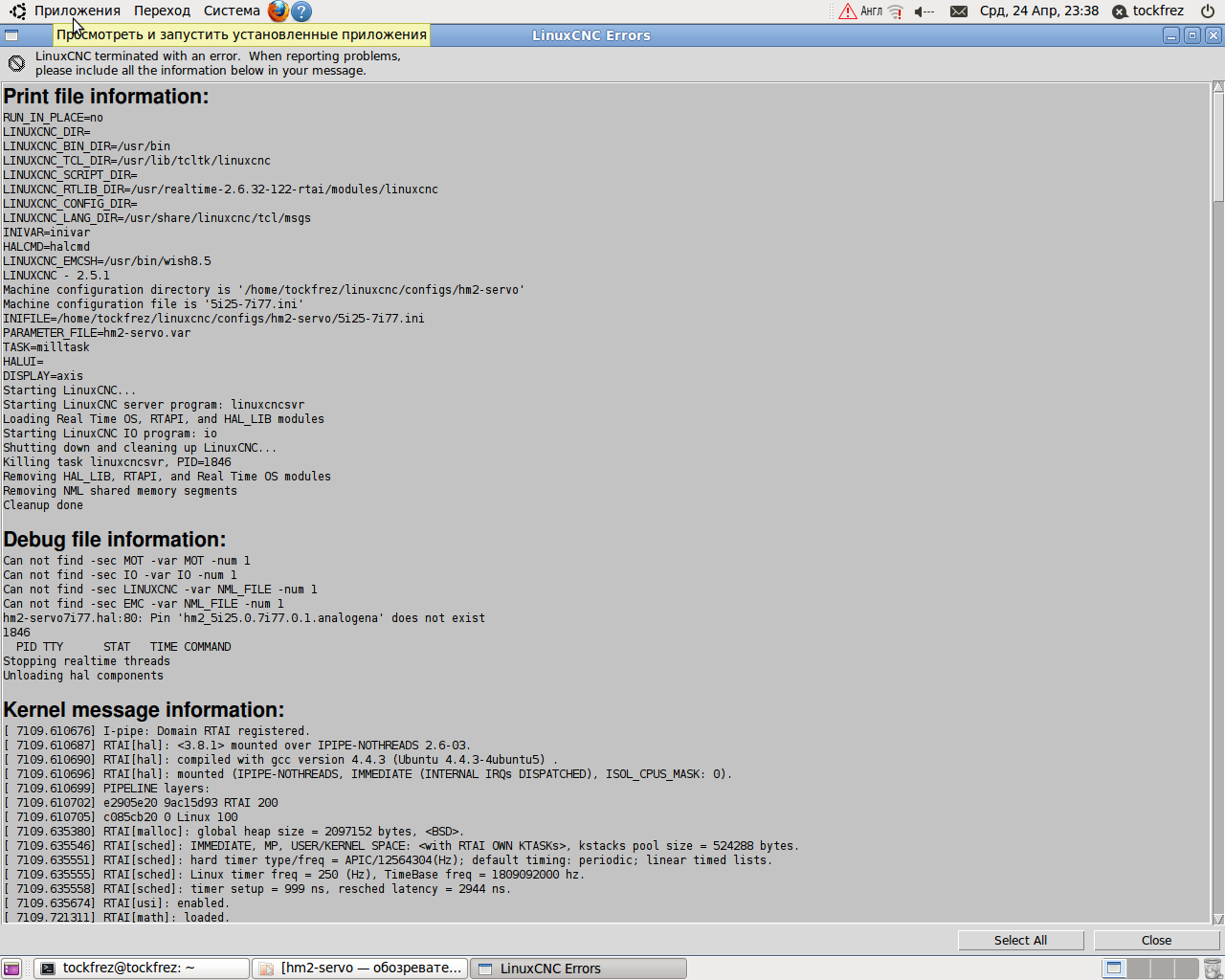Click the 'TASK=milltask' line
Screen dimensions: 1225x980
coord(46,347)
